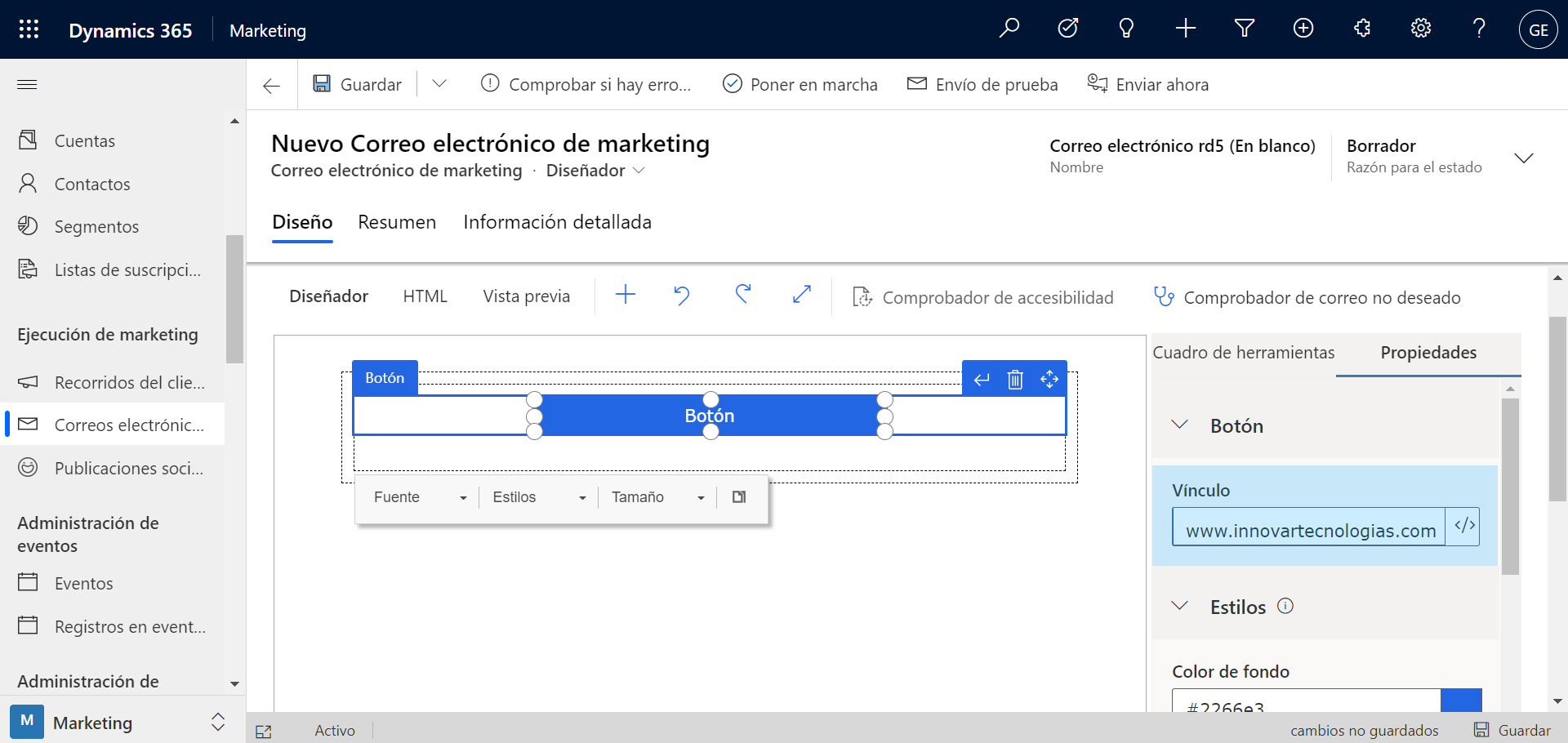Viewport: 1568px width, 743px height.
Task: Open Dynamics 365 settings gear
Action: click(1421, 29)
